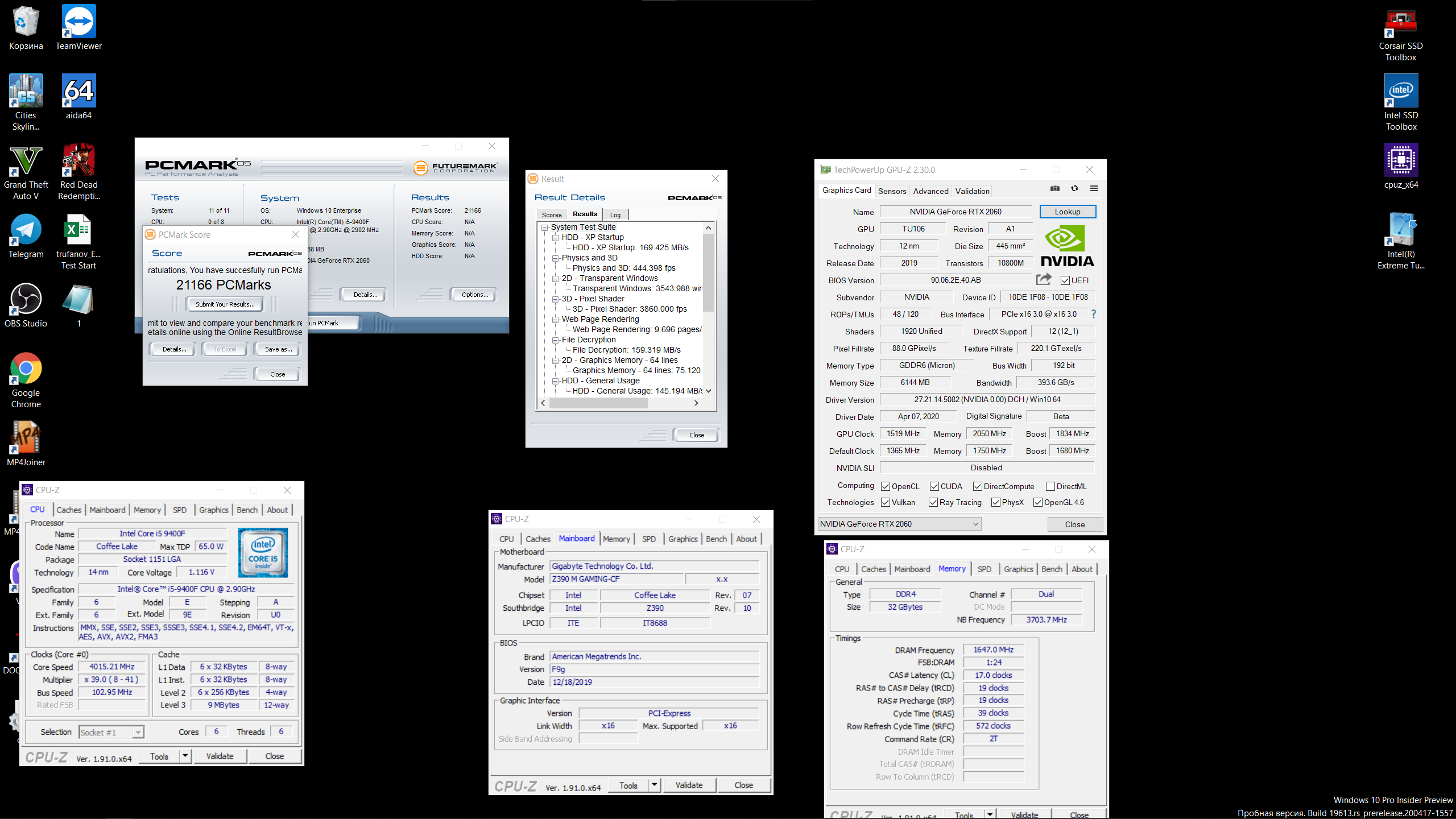The image size is (1456, 819).
Task: Click the GPU Name field in GPU-Z
Action: [955, 212]
